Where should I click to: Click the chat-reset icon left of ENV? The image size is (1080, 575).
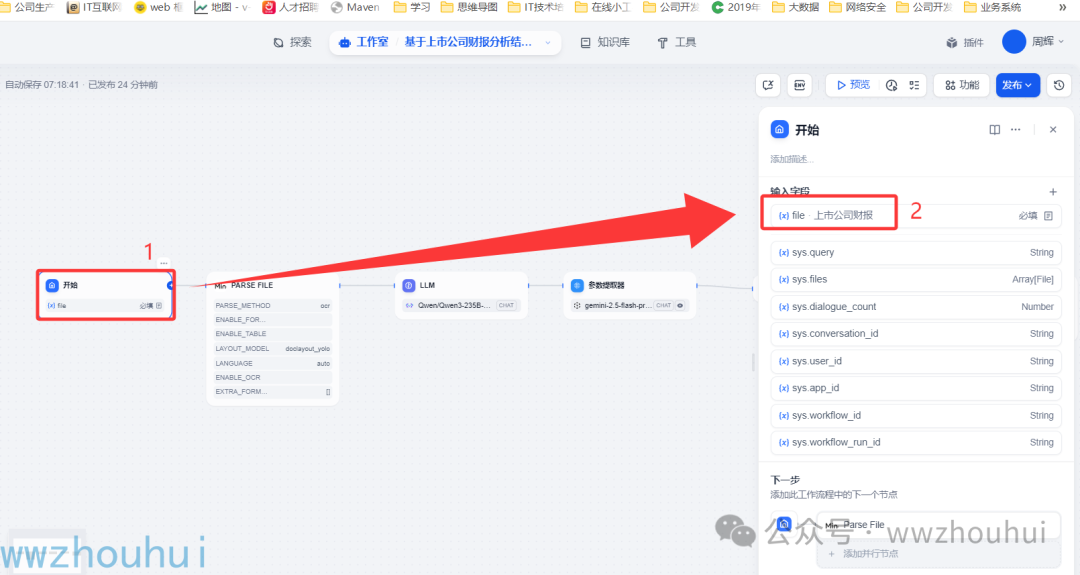pyautogui.click(x=768, y=85)
